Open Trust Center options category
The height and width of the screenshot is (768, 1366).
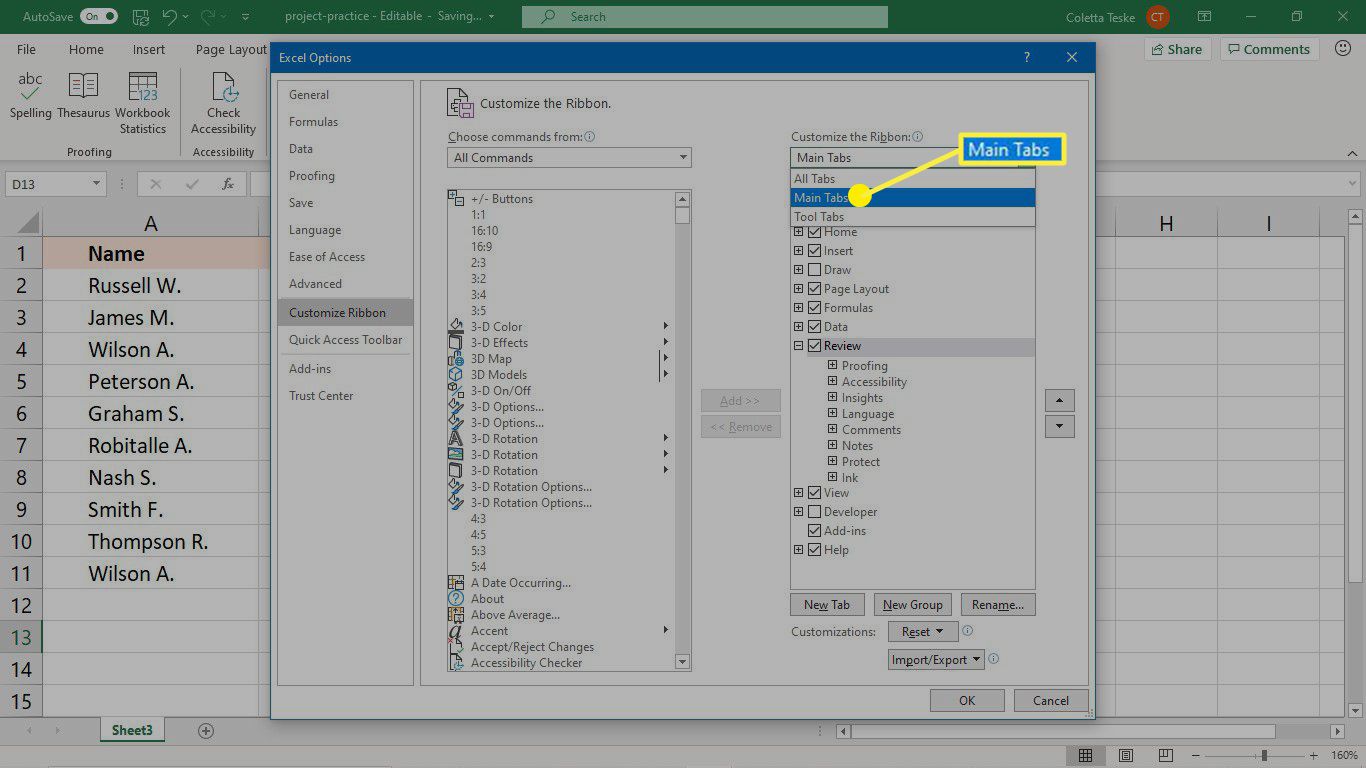(x=345, y=396)
